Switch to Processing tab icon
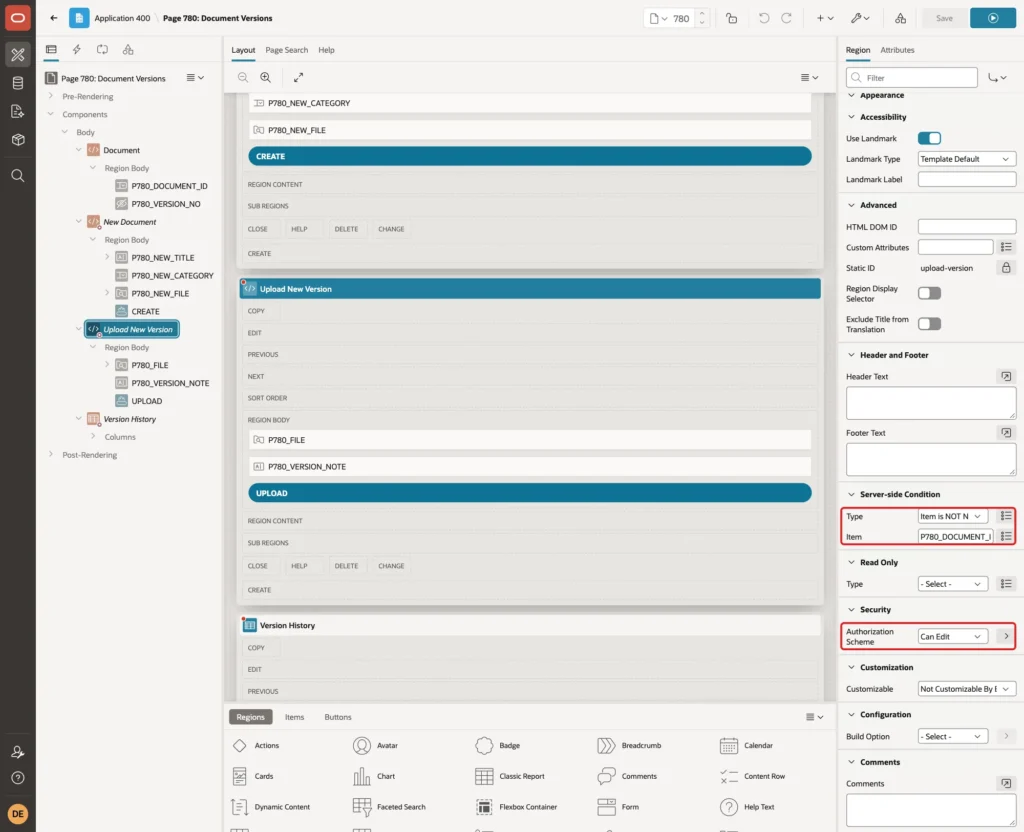 click(x=102, y=50)
